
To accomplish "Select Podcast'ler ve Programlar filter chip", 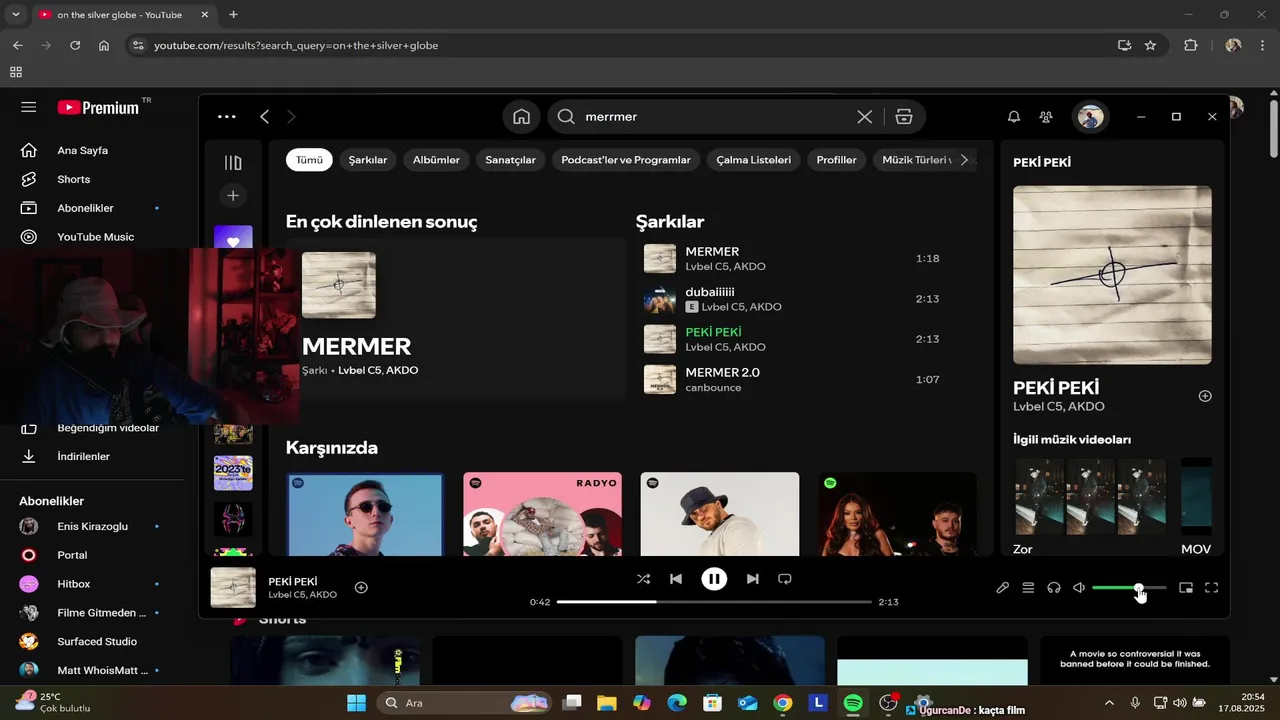I will click(626, 160).
